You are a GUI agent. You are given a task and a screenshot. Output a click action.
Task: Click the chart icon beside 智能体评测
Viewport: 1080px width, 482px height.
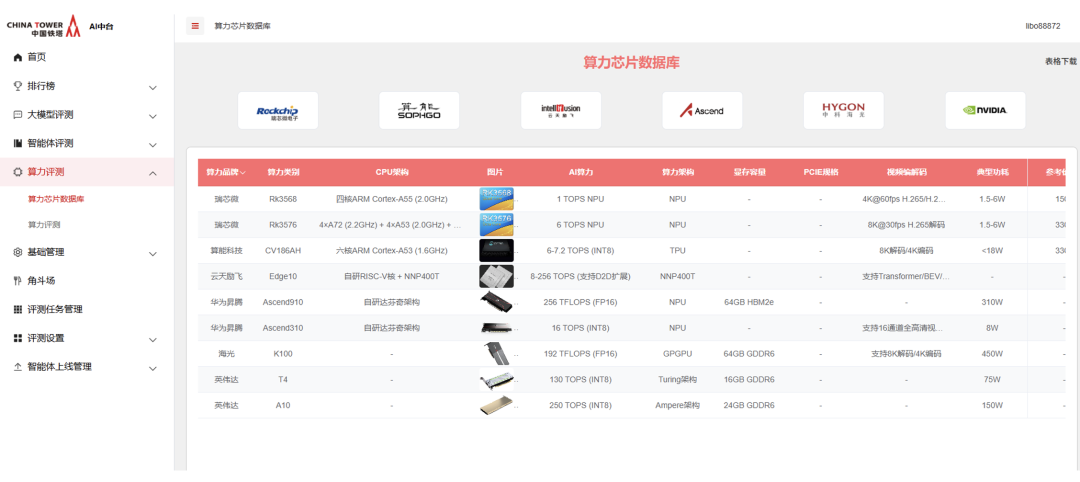tap(18, 144)
